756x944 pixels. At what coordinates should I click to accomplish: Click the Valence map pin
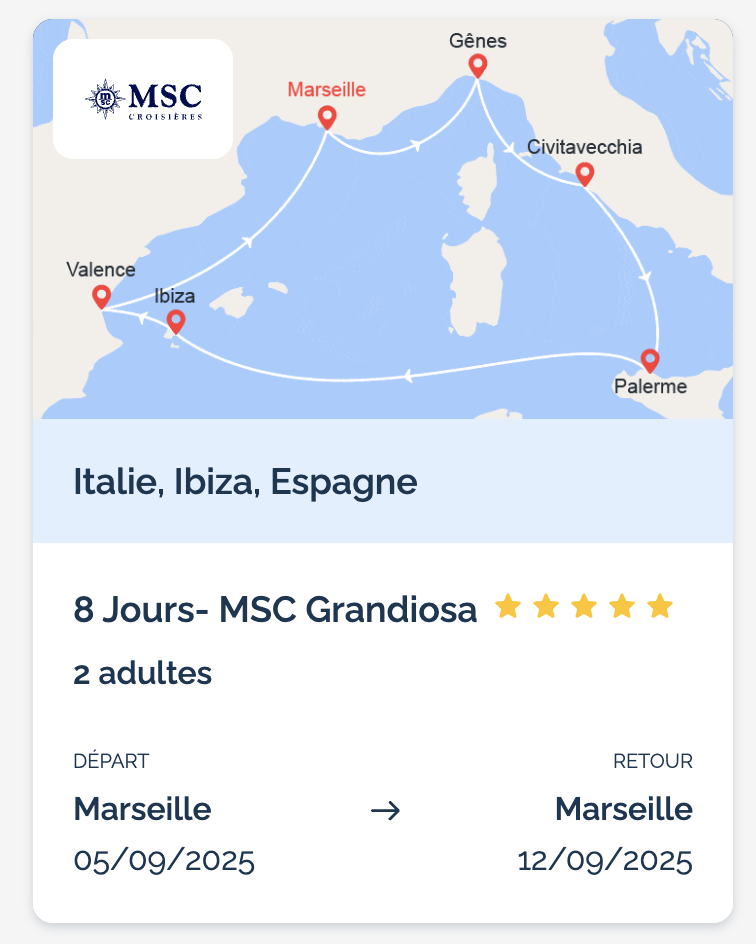pyautogui.click(x=101, y=297)
